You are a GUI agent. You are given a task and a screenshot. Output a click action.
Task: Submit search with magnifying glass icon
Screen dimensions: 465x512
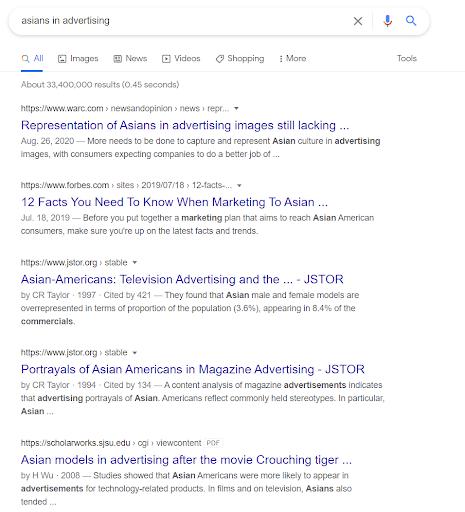point(411,21)
